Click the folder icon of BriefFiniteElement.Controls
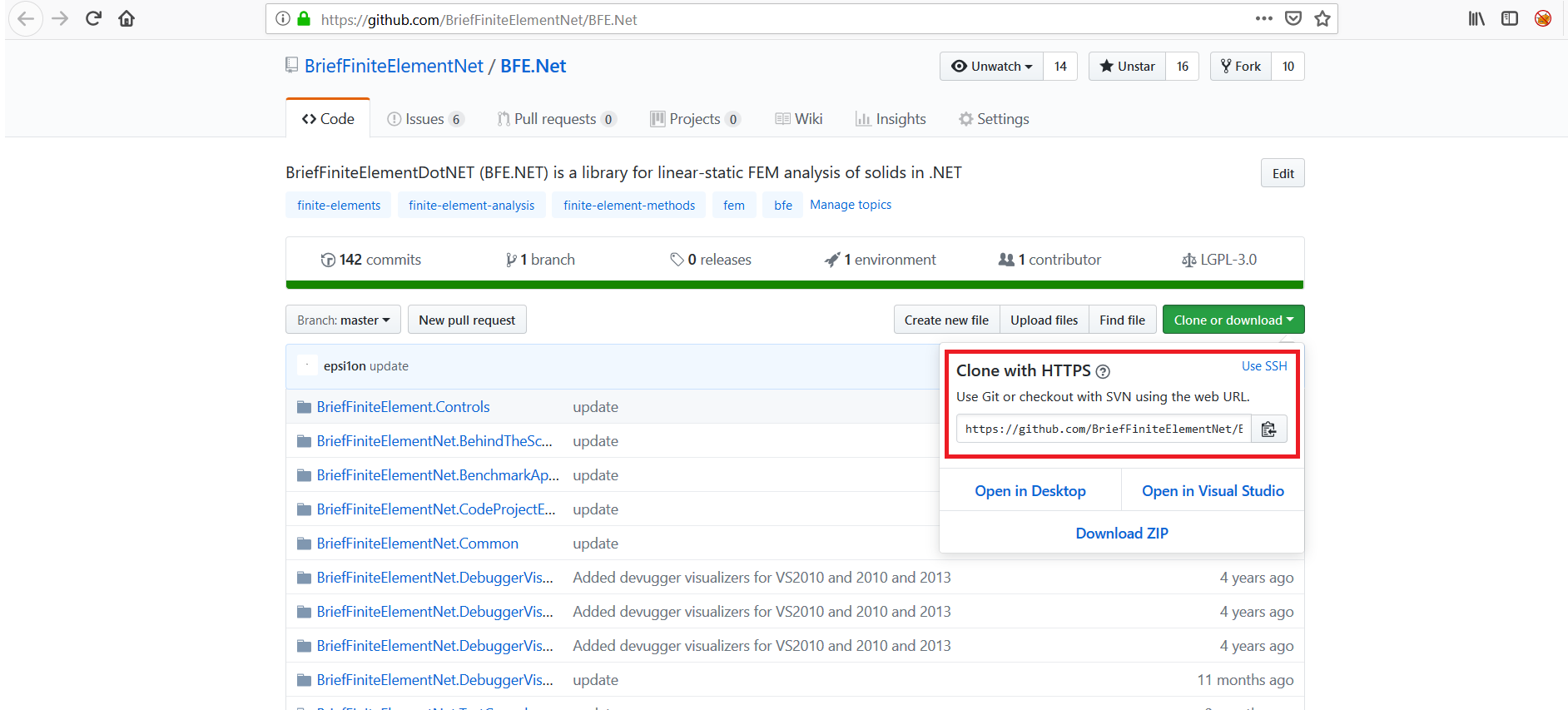This screenshot has height=710, width=1568. click(x=304, y=407)
